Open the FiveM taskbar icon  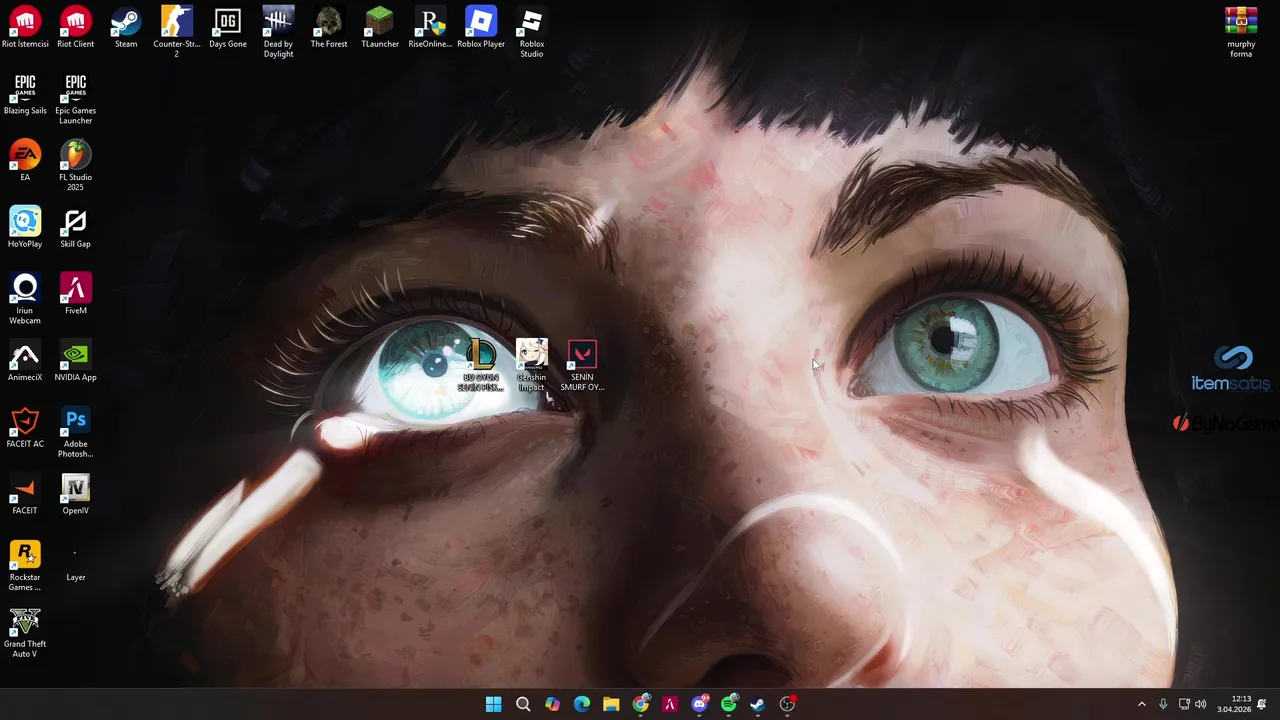(x=670, y=704)
